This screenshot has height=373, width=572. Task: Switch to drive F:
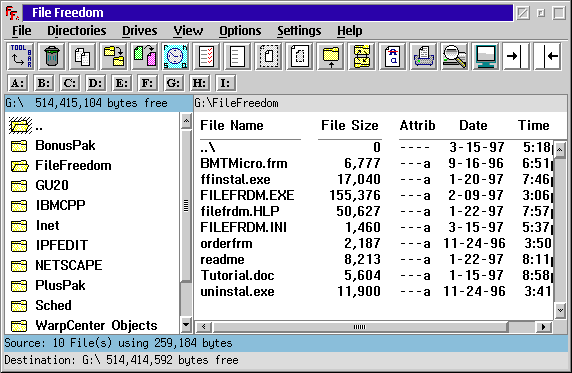tap(147, 83)
